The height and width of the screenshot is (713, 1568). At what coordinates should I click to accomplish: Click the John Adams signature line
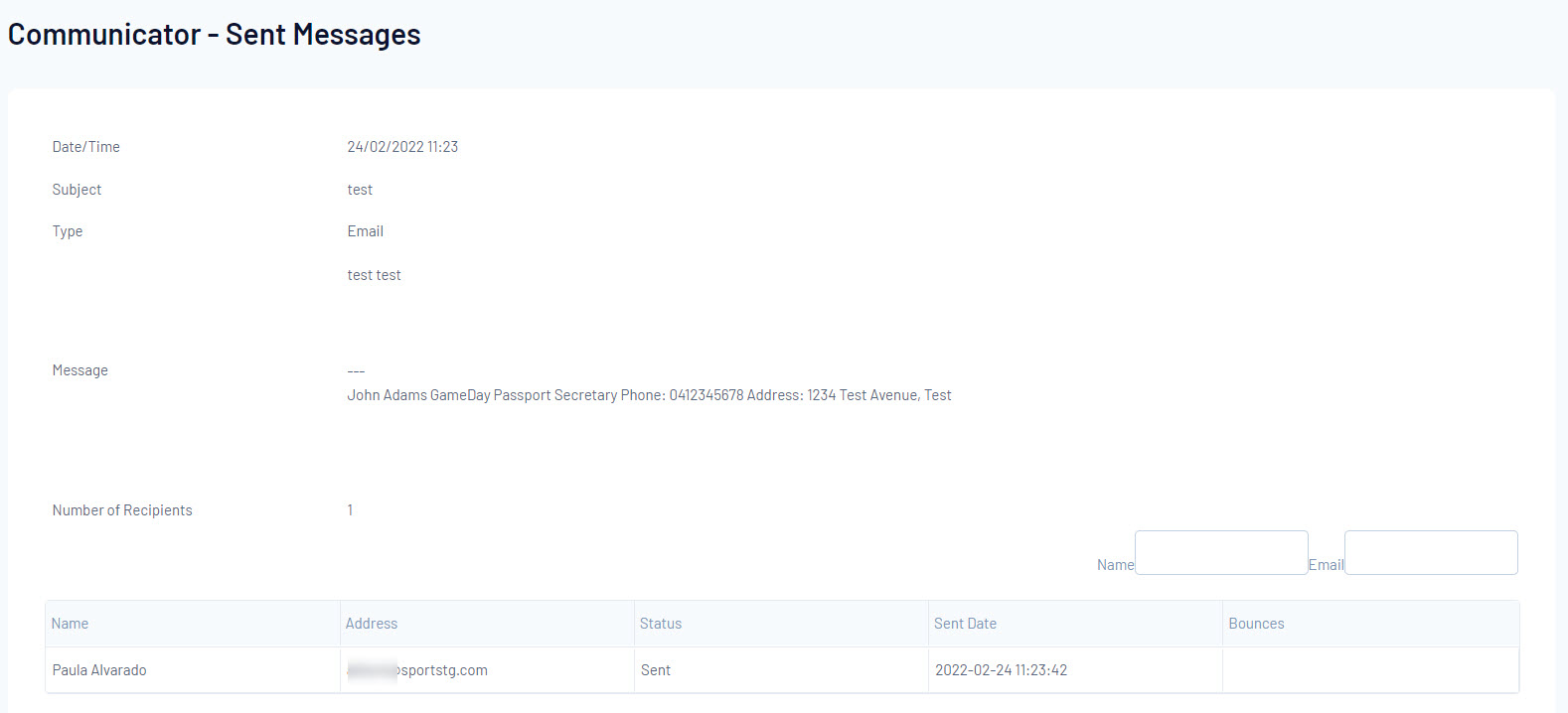click(649, 395)
